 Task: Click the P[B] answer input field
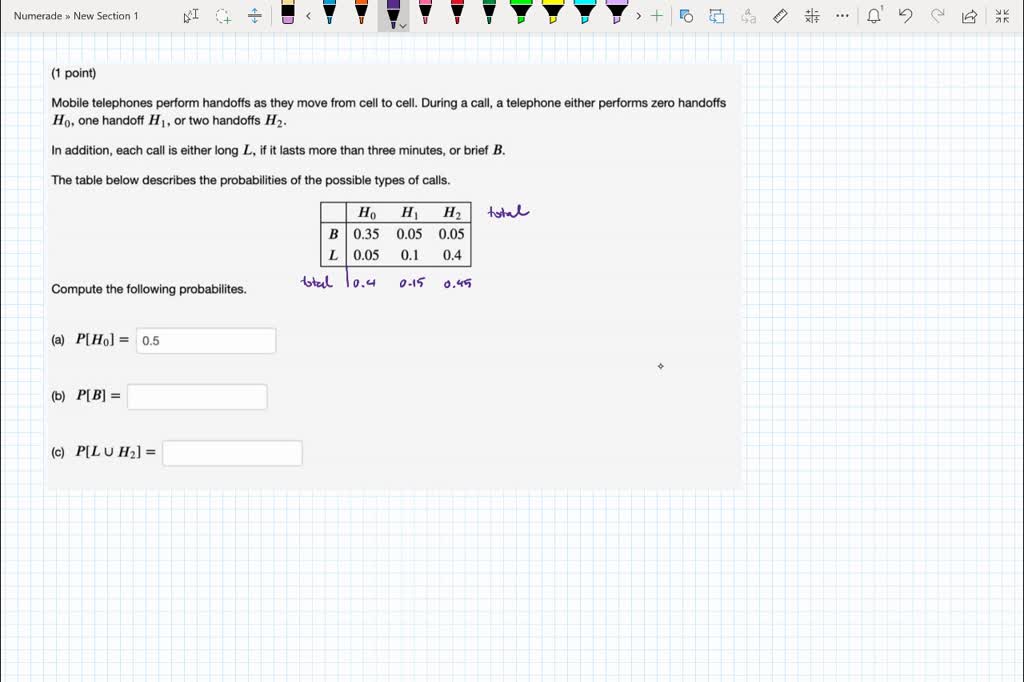click(197, 397)
